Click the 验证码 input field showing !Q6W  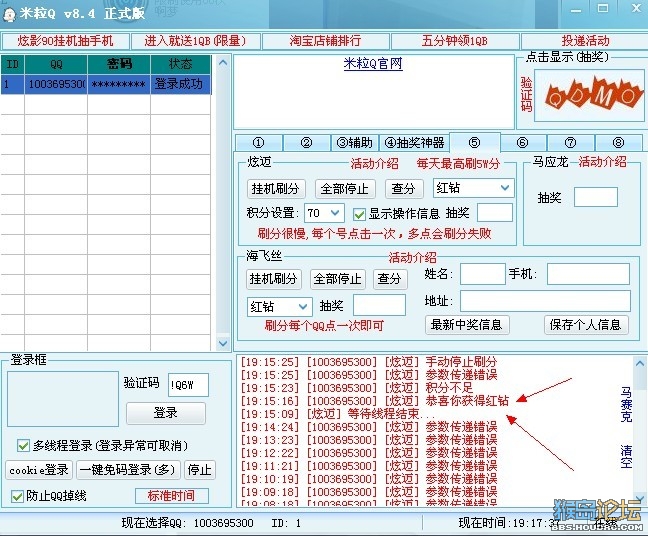tap(188, 385)
